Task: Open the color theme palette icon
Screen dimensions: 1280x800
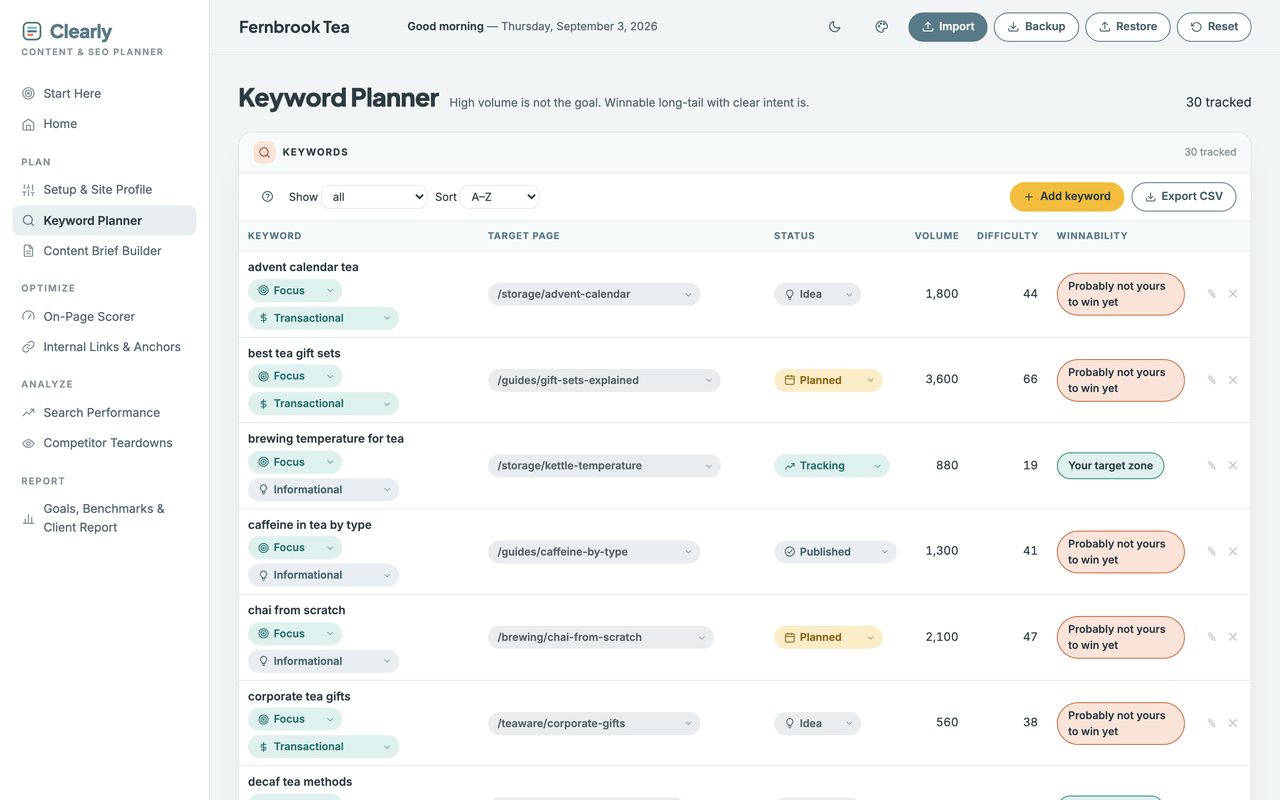Action: [882, 27]
